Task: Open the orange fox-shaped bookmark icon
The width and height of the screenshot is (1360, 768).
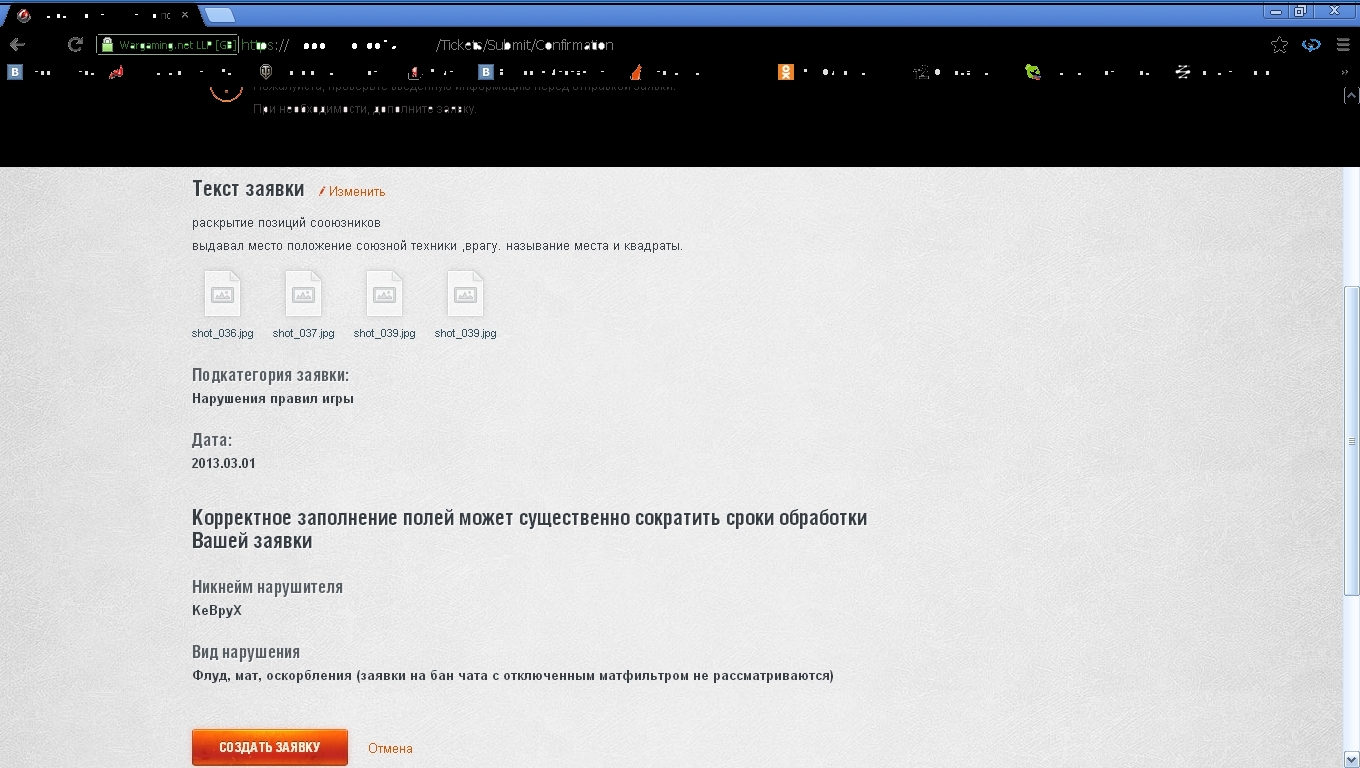Action: tap(636, 72)
